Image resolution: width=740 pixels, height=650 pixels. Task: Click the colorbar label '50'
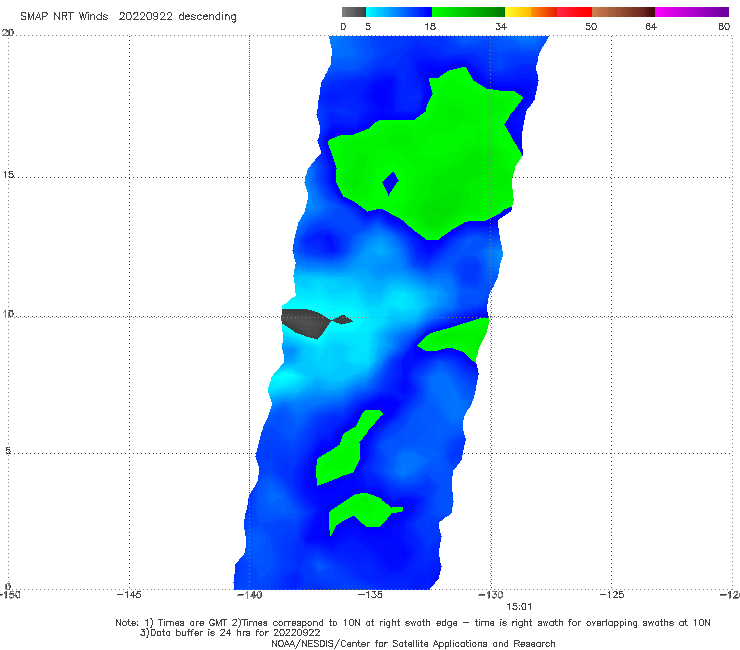tap(591, 27)
